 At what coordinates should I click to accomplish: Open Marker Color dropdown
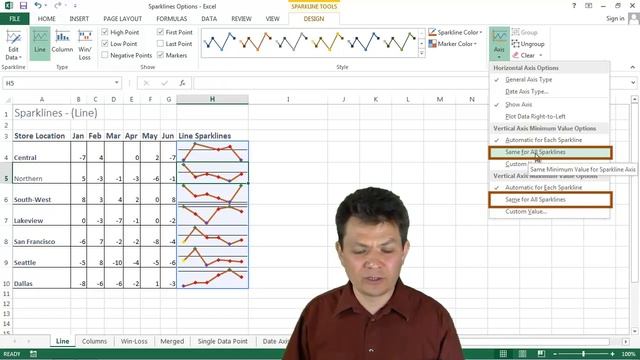click(452, 43)
